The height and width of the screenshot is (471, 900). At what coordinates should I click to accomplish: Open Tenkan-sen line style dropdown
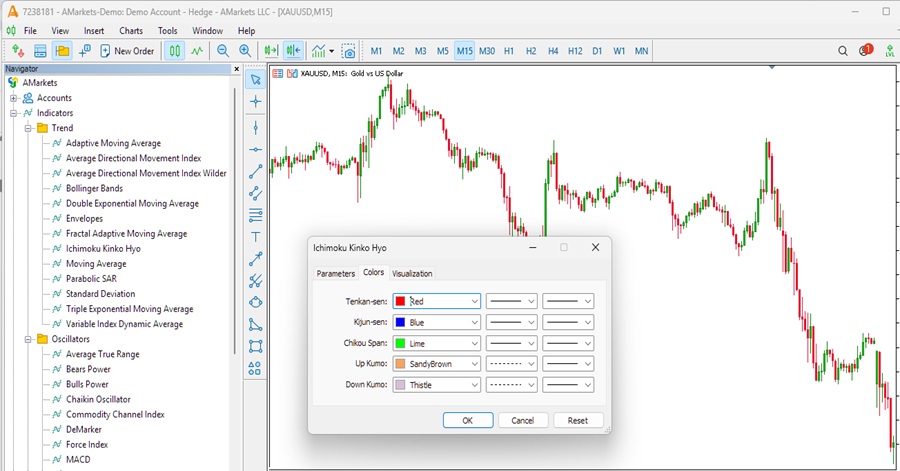pyautogui.click(x=511, y=301)
